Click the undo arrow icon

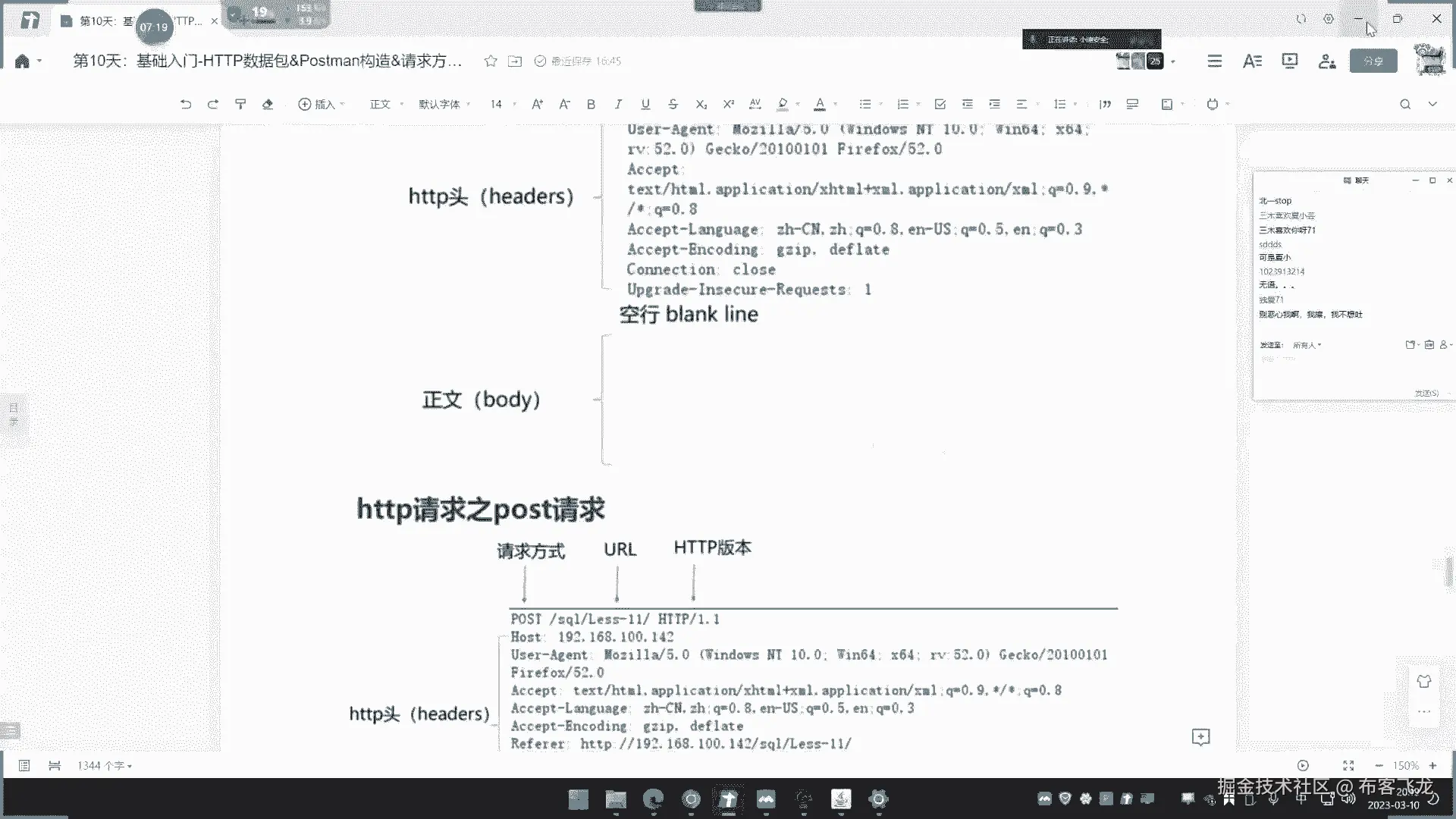pos(186,104)
